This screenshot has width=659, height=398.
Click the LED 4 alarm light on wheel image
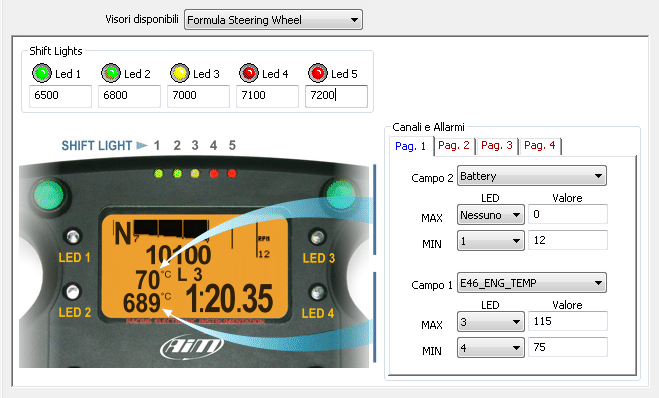(x=317, y=292)
